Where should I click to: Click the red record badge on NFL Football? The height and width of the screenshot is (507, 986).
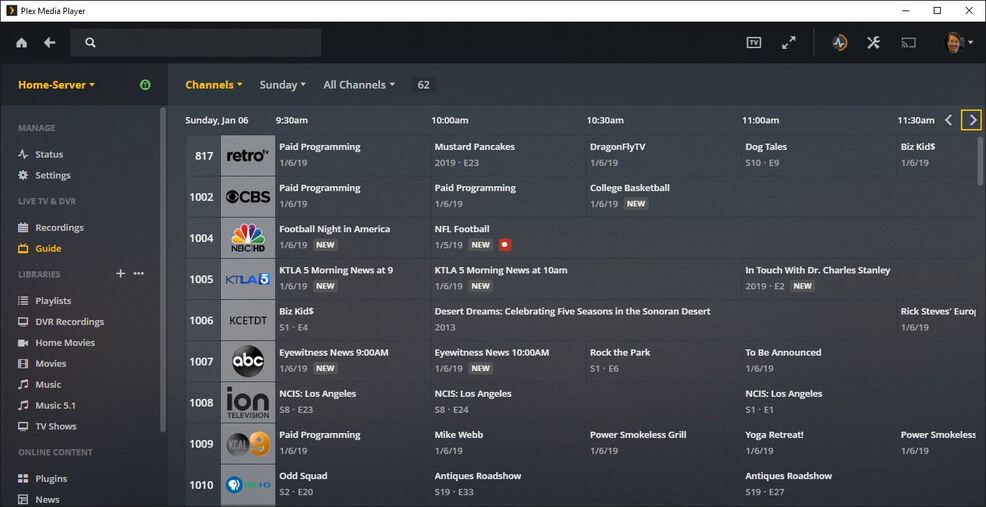click(504, 245)
